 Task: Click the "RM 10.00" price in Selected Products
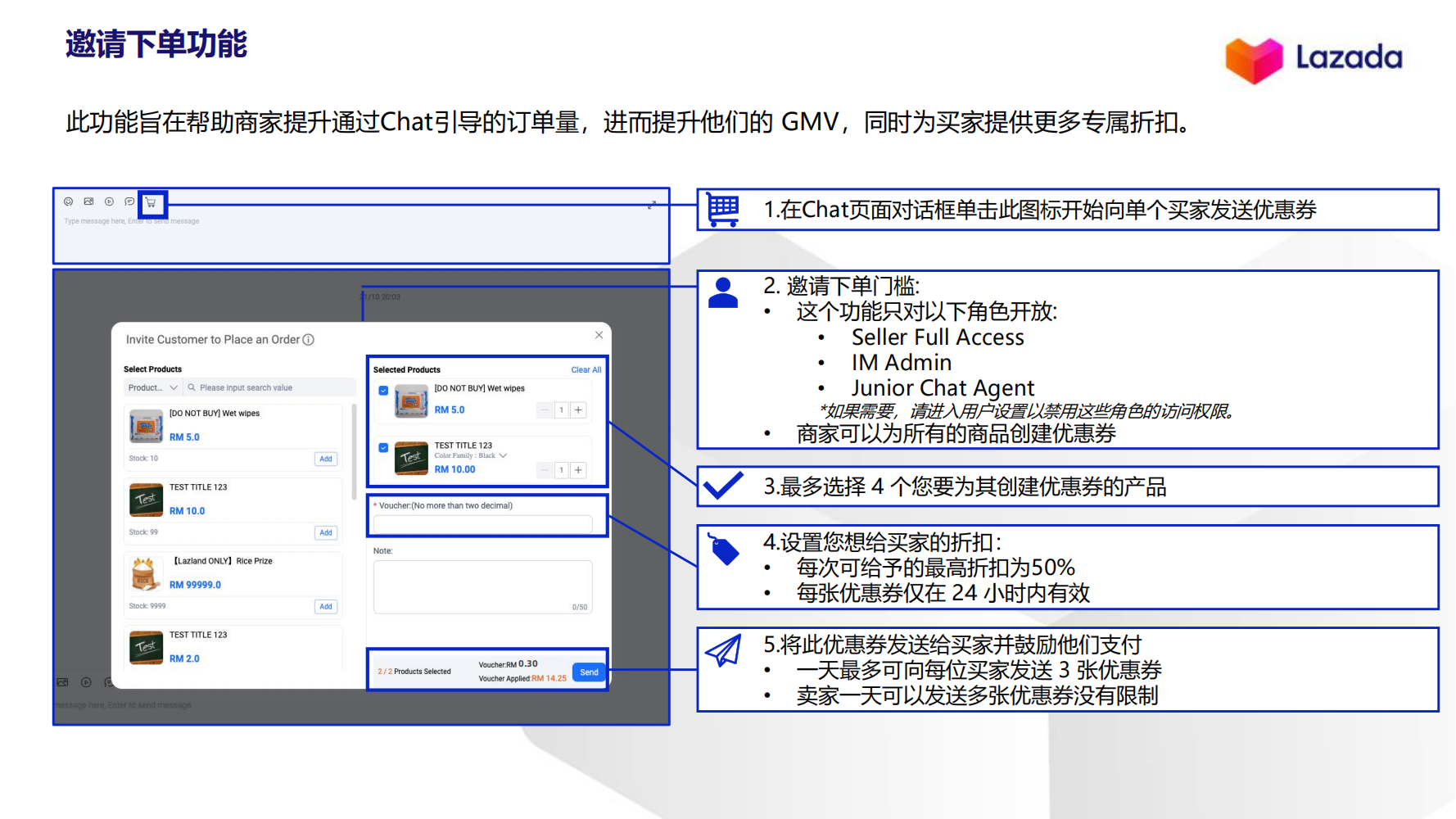(454, 469)
